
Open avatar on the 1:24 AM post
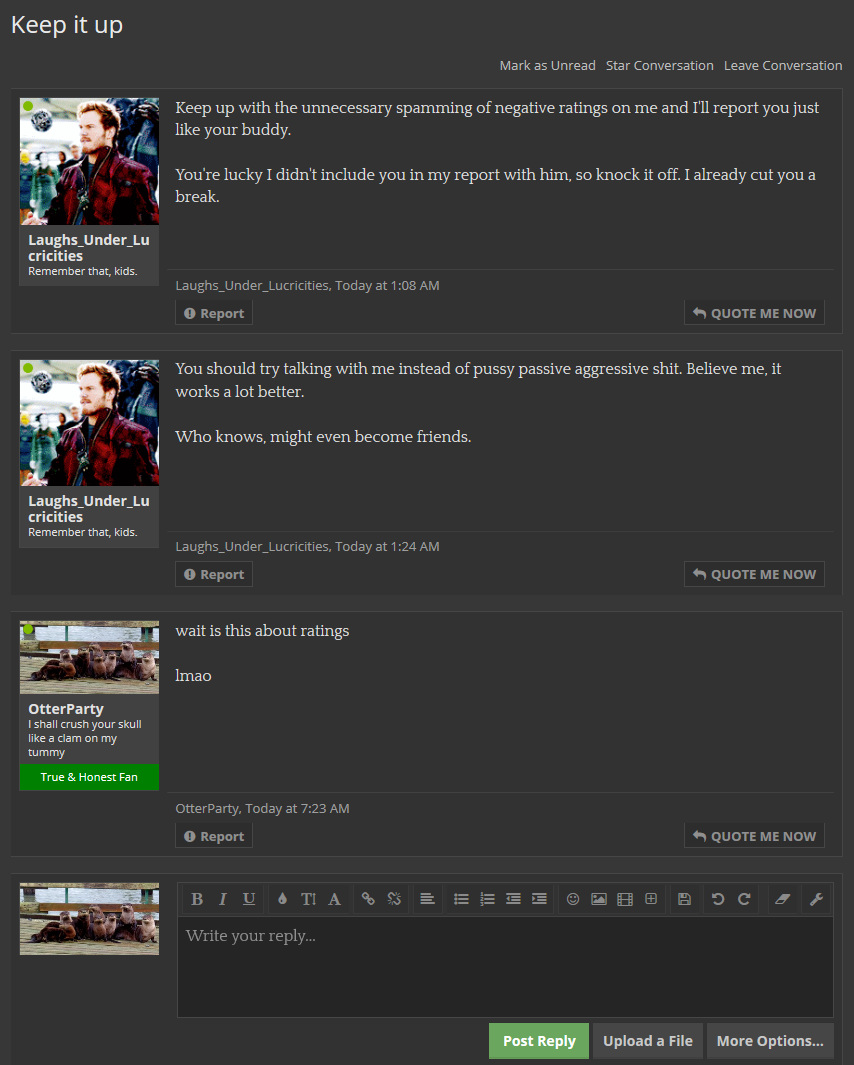[90, 422]
